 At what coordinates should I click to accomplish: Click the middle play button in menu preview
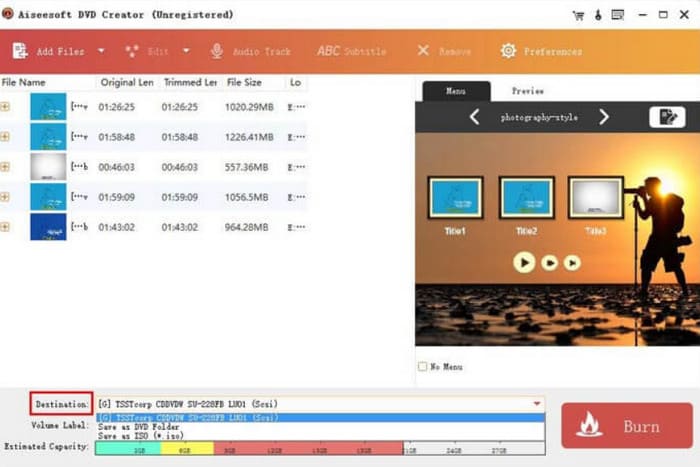pos(550,263)
